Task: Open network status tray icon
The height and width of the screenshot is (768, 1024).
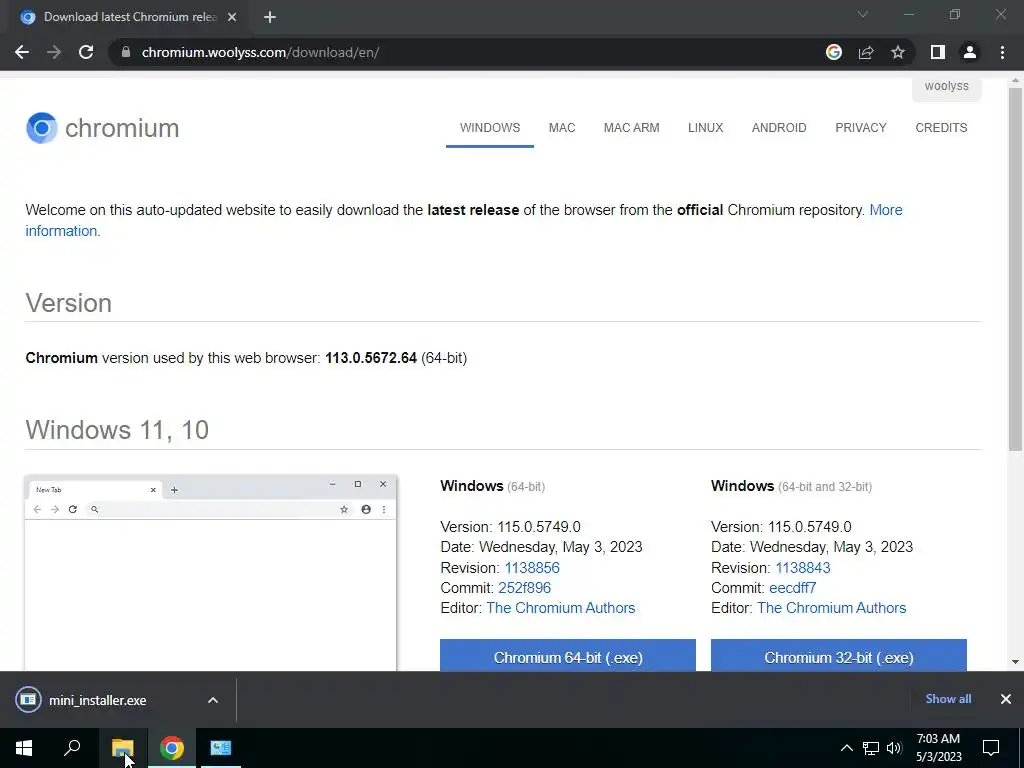Action: 871,748
